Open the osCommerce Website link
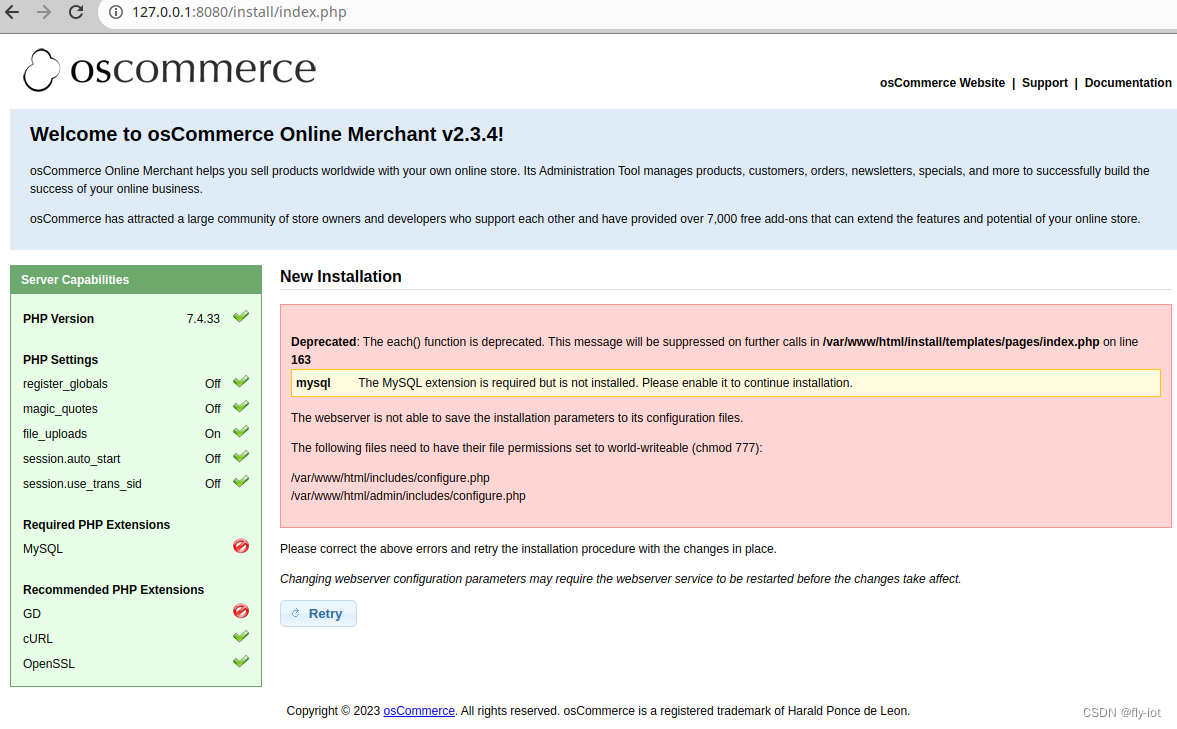The image size is (1177, 729). pyautogui.click(x=942, y=83)
